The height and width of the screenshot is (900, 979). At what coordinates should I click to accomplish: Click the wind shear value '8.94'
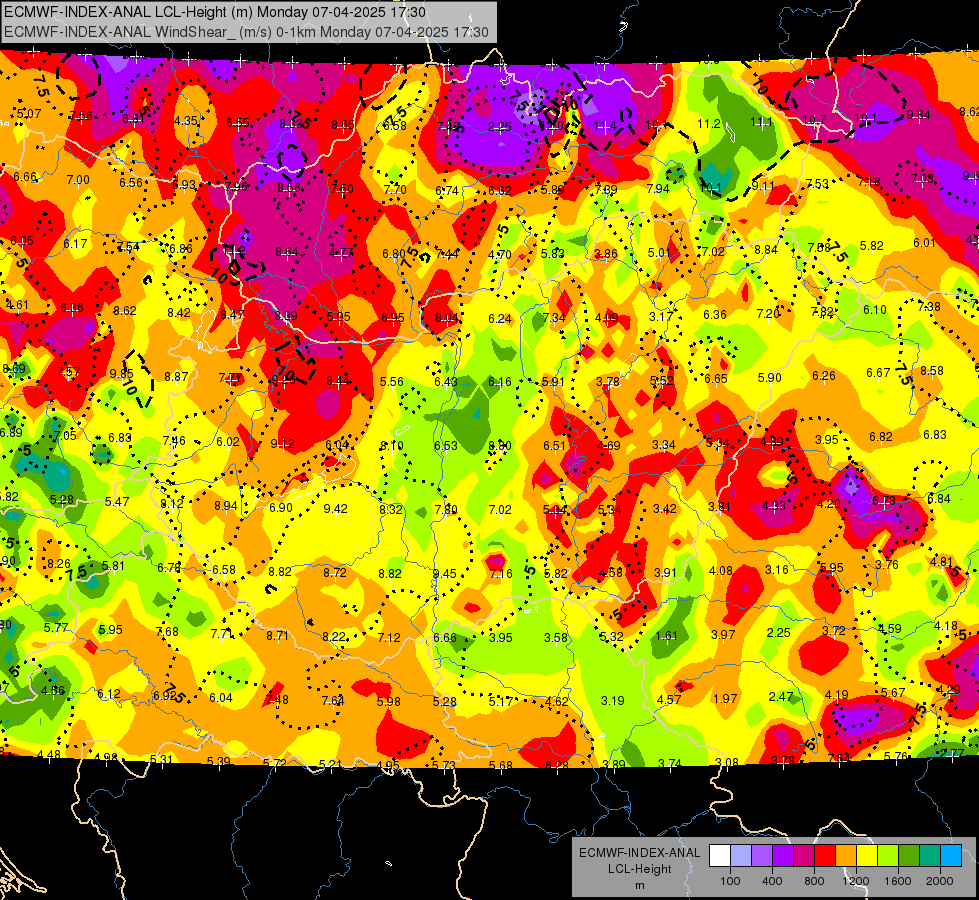[226, 506]
